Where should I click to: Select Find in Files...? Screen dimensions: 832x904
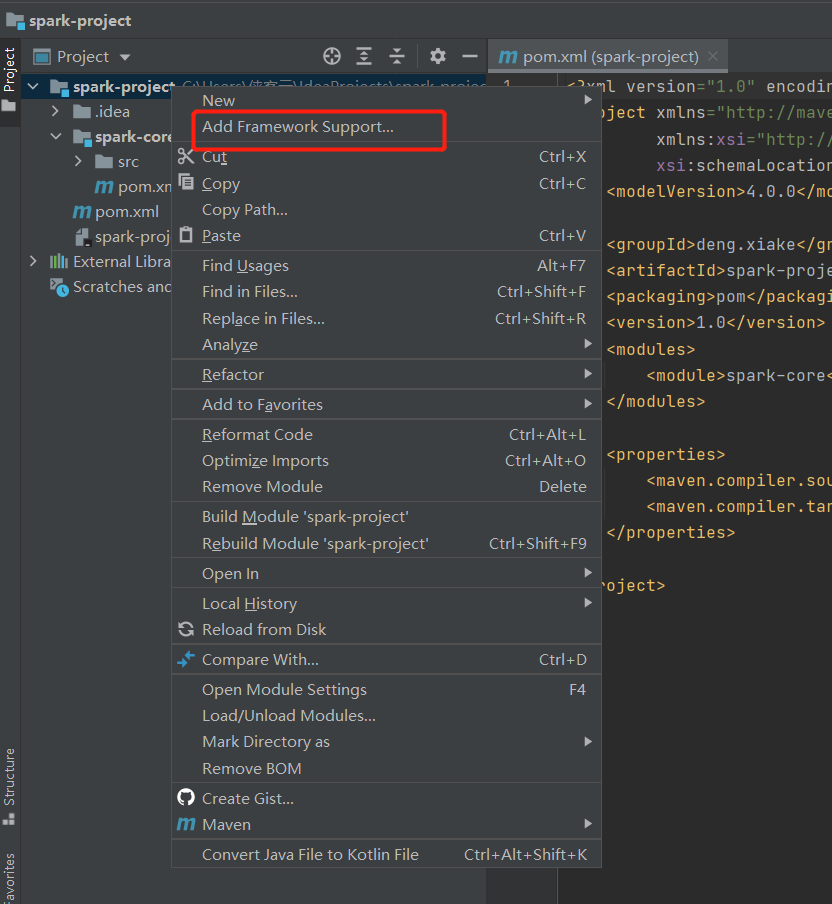(386, 292)
